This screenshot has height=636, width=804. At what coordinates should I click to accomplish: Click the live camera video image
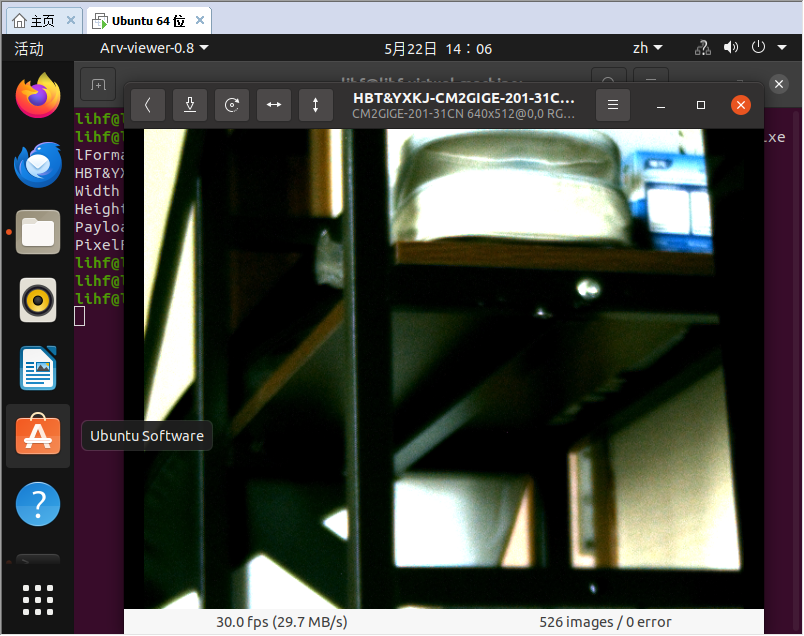(x=444, y=368)
